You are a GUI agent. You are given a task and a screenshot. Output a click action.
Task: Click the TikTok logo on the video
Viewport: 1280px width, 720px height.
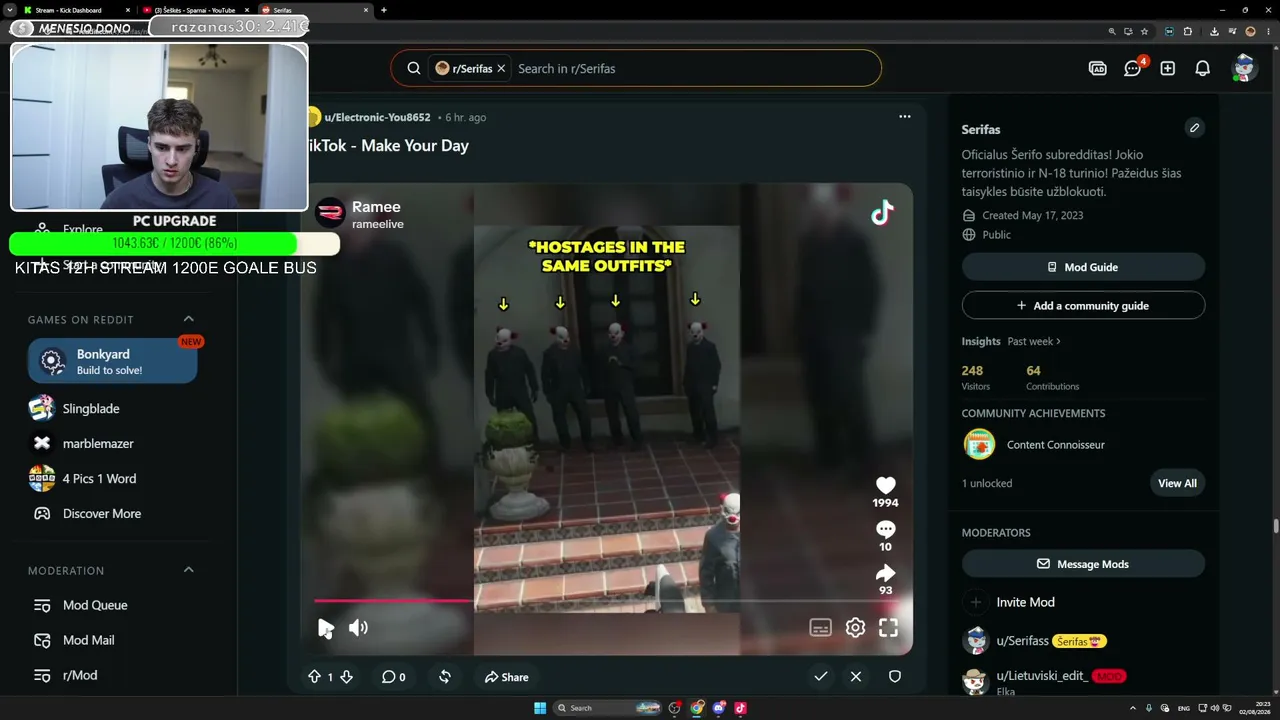[x=882, y=213]
